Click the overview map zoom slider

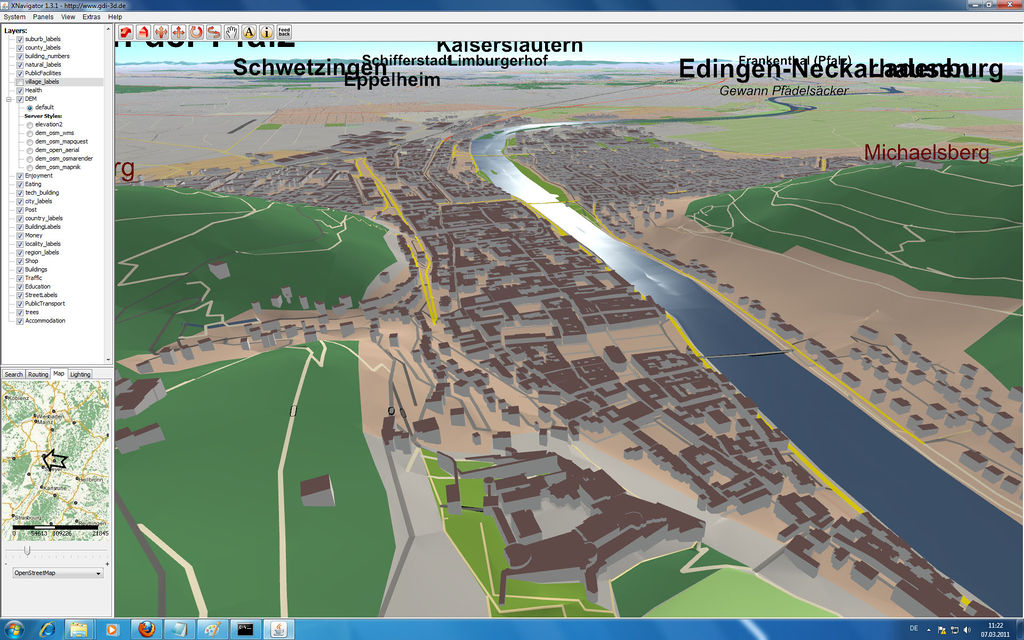click(x=27, y=548)
